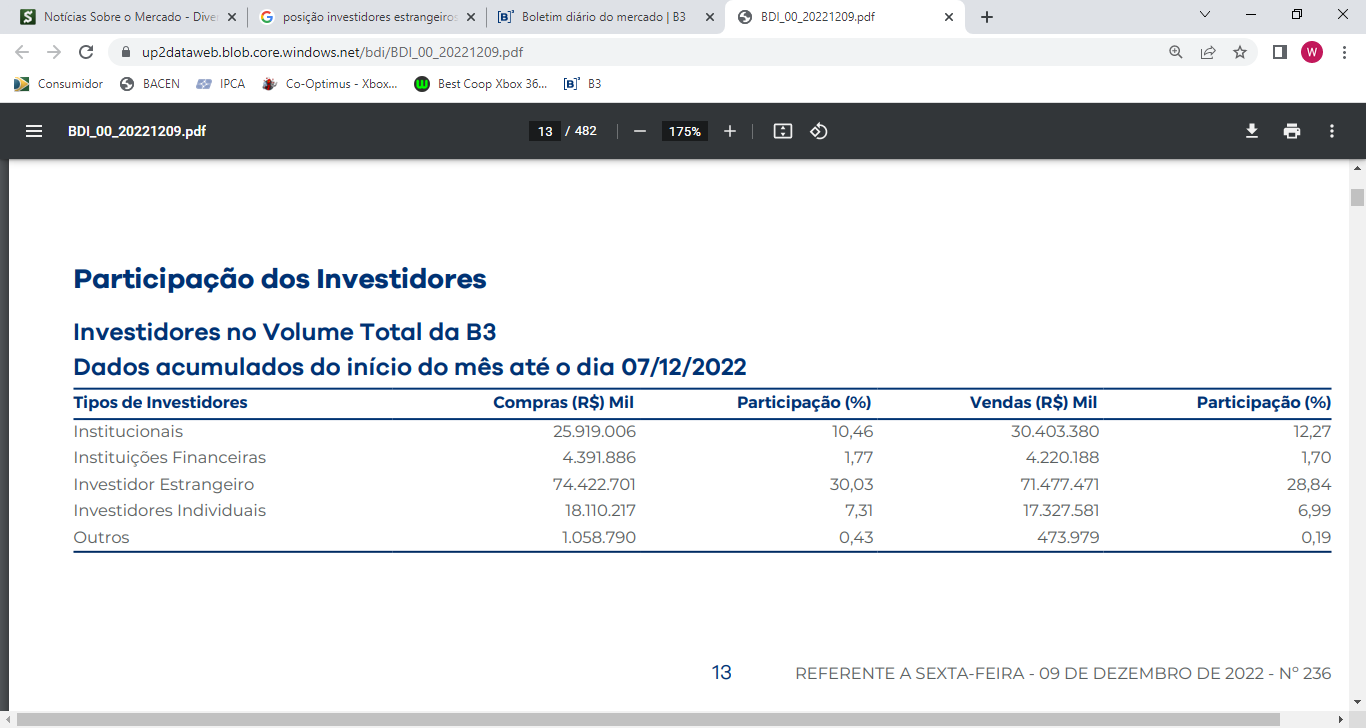Reload the current page
The height and width of the screenshot is (728, 1366).
pyautogui.click(x=86, y=52)
